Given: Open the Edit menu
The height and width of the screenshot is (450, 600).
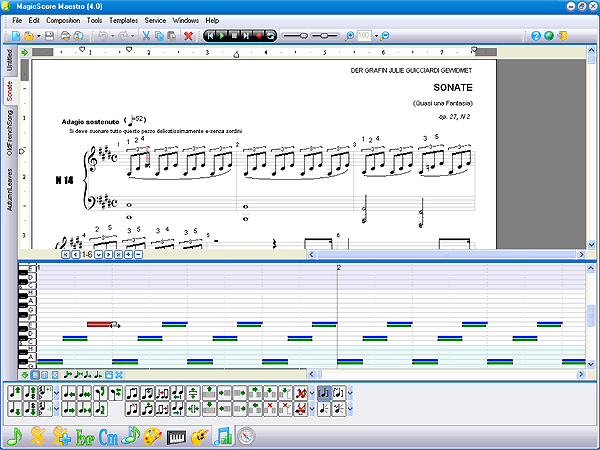Looking at the screenshot, I should point(34,20).
